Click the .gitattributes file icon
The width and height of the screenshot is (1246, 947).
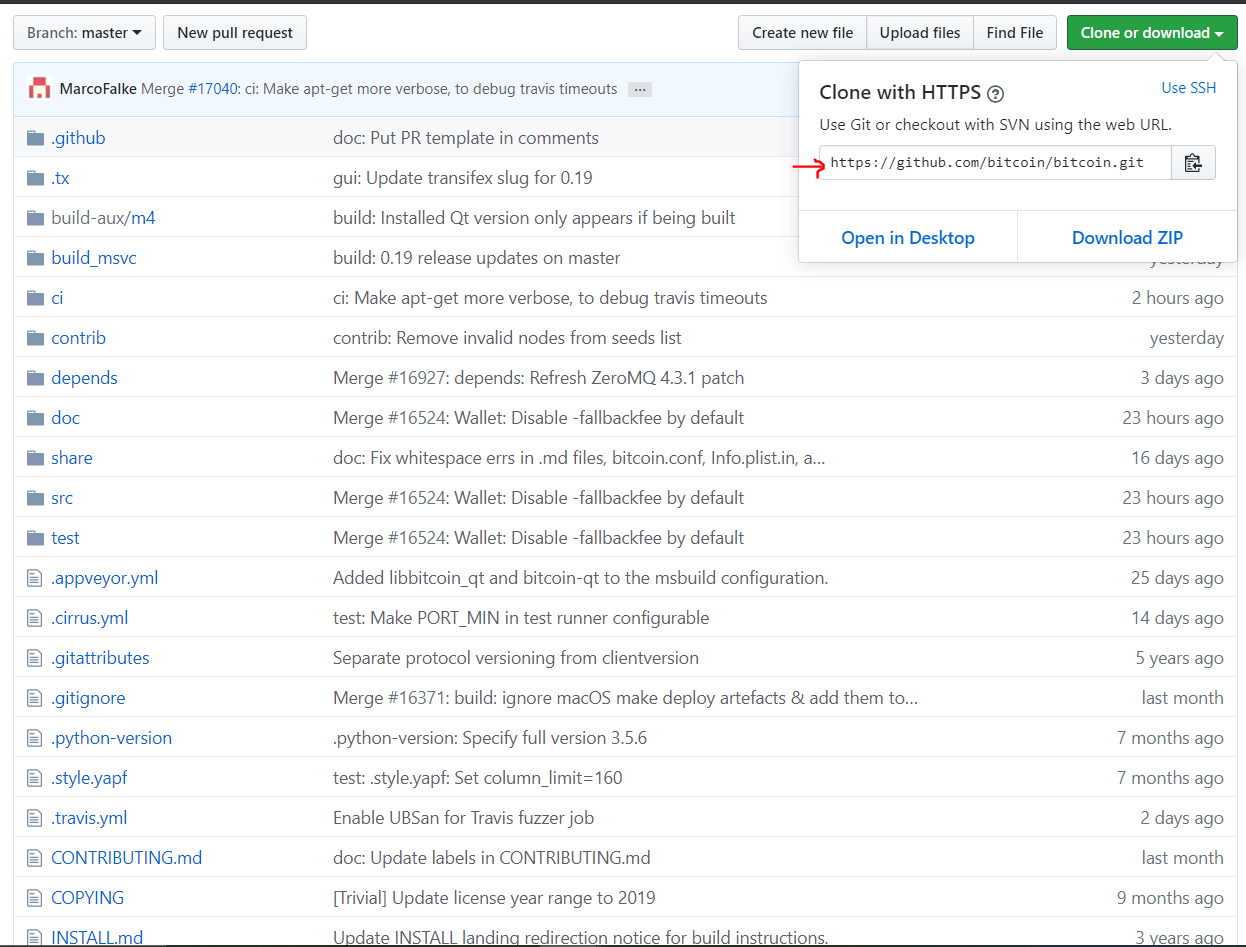[35, 658]
